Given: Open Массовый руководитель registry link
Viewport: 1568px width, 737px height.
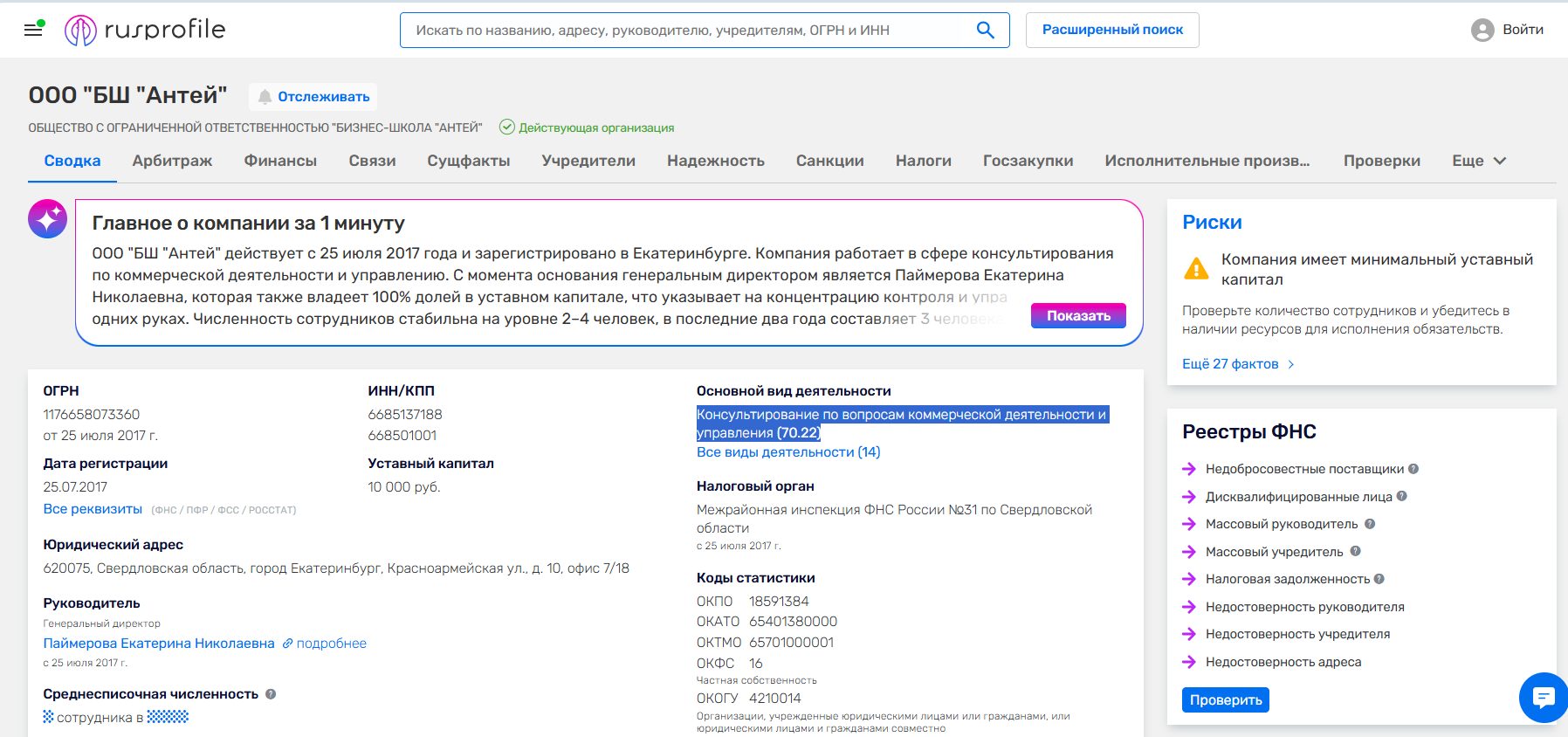Looking at the screenshot, I should click(1282, 524).
